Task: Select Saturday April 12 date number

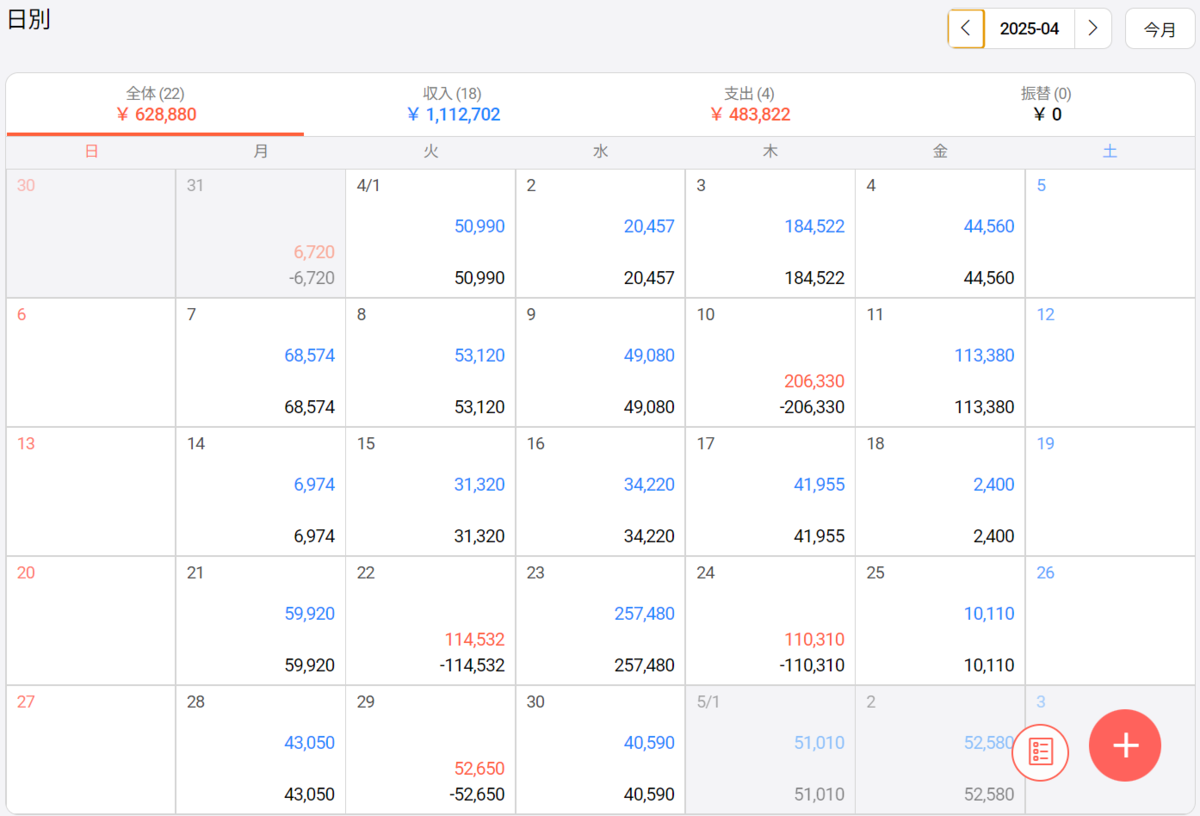Action: 1045,314
